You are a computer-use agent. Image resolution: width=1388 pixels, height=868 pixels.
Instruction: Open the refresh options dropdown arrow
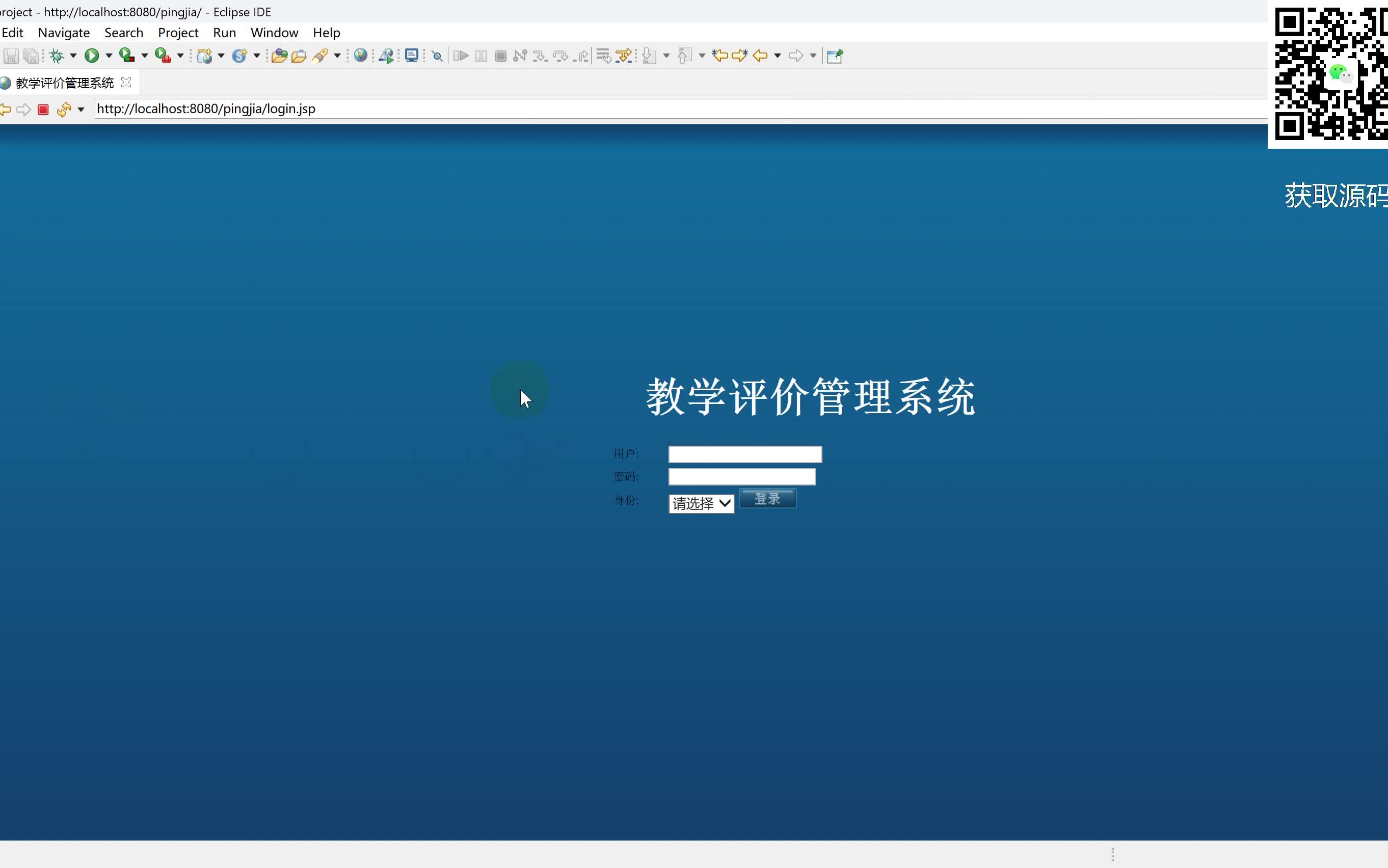tap(81, 109)
